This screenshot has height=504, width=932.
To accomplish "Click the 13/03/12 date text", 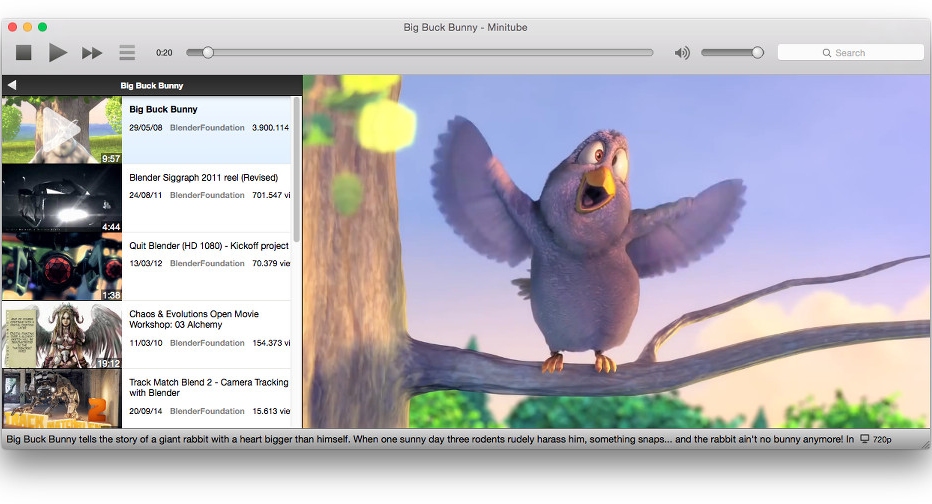I will pos(146,263).
